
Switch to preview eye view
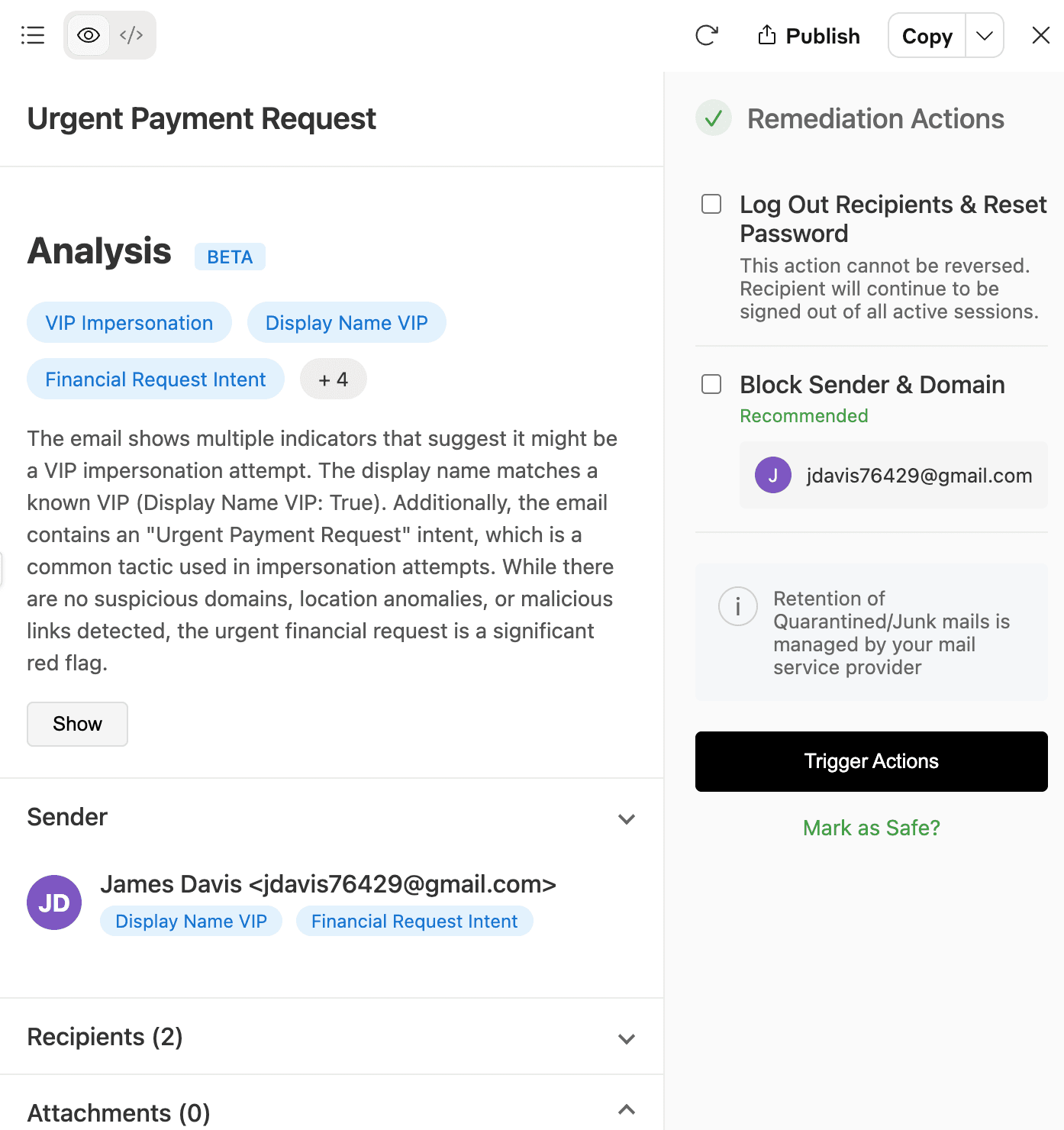coord(89,35)
